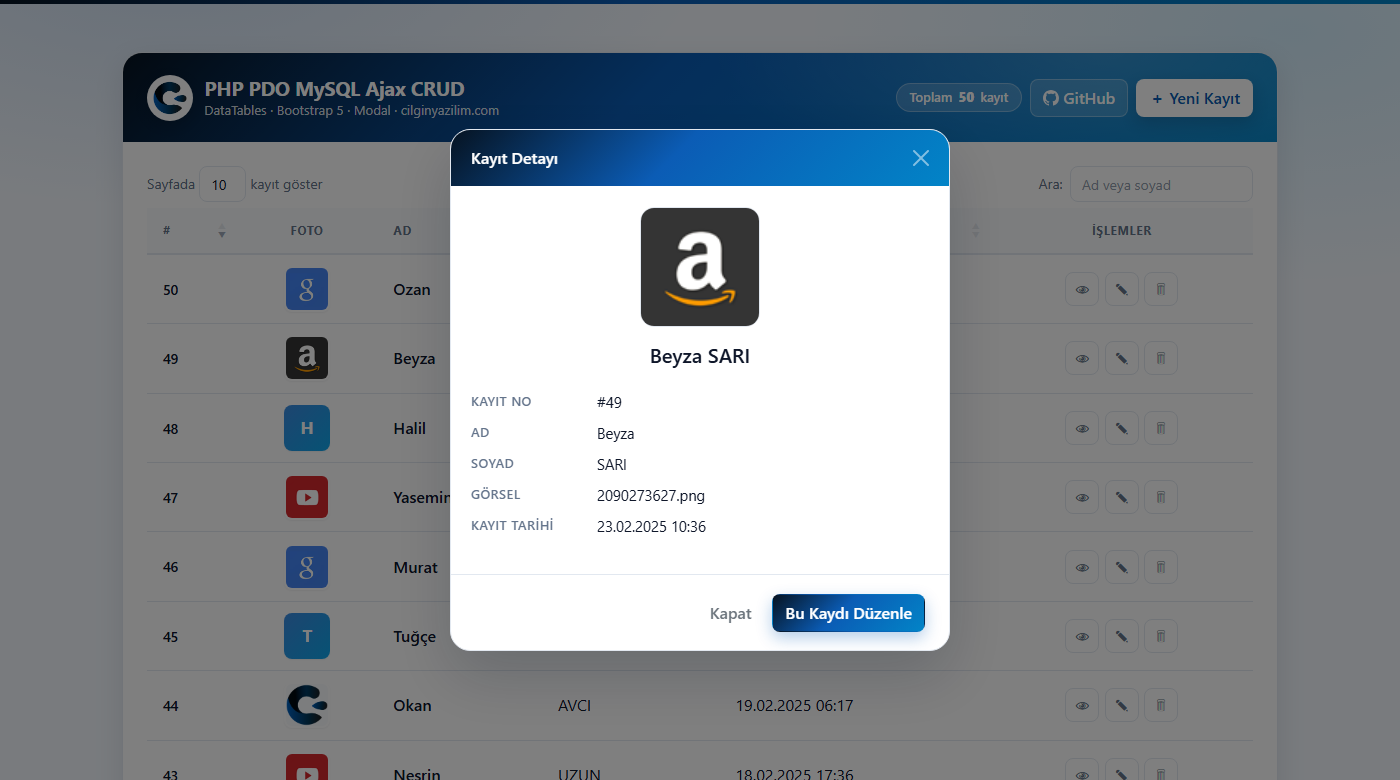Remove the Halil record with trash icon

(x=1161, y=428)
